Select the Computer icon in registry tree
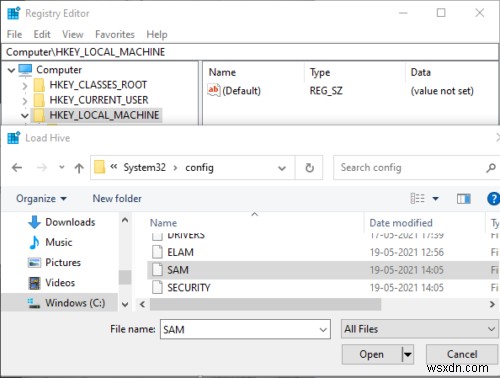The image size is (500, 378). [x=26, y=69]
